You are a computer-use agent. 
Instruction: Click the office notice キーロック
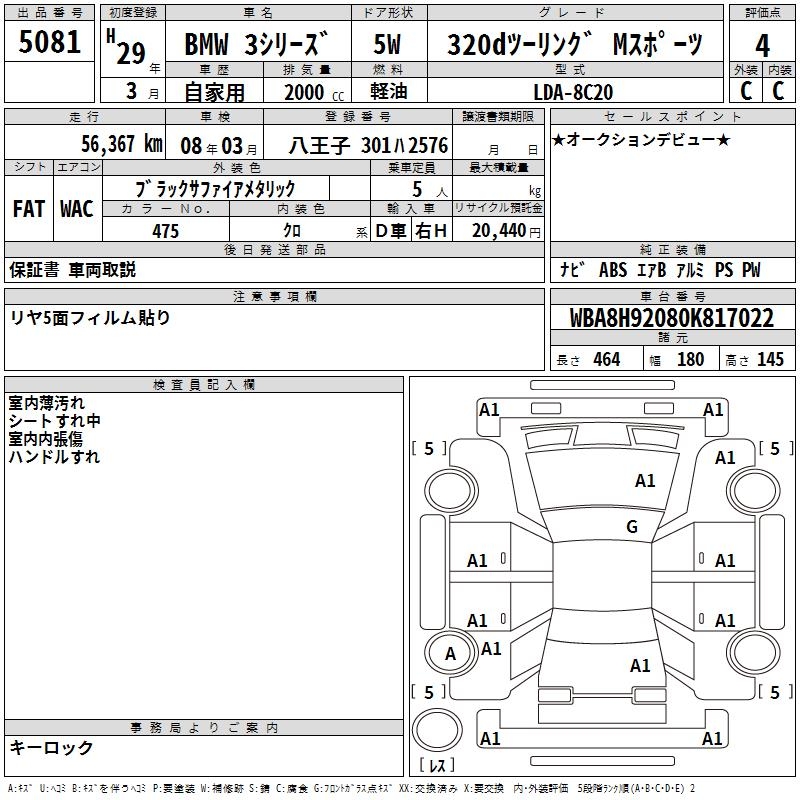tap(52, 748)
